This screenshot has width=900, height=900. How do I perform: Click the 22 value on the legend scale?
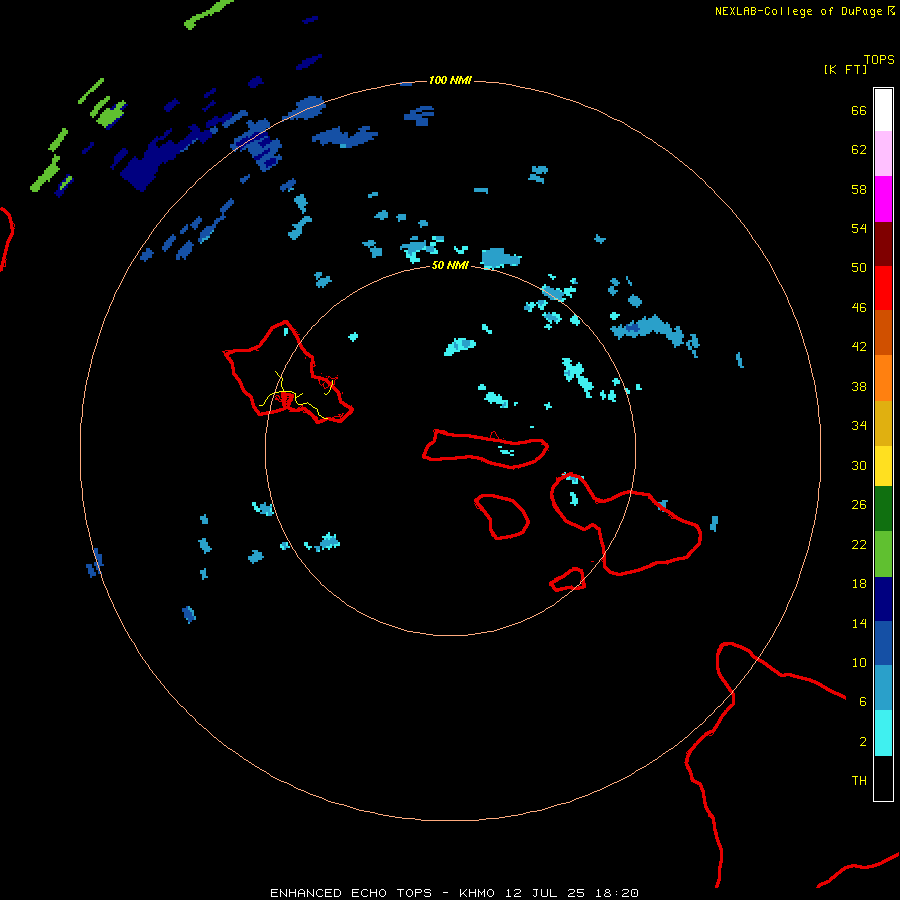(859, 544)
